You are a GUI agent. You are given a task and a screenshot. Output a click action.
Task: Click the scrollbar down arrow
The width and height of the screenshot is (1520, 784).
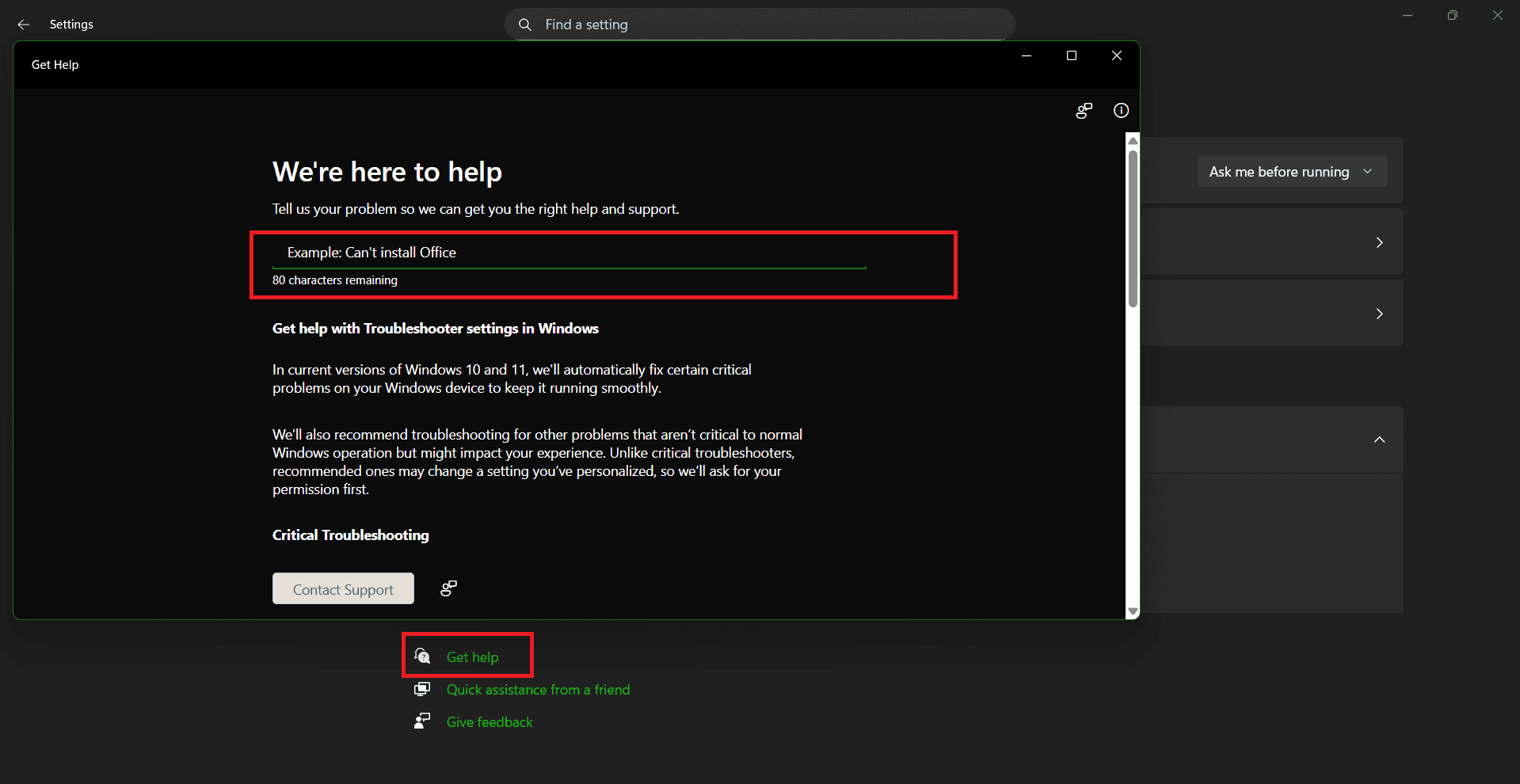click(x=1132, y=612)
